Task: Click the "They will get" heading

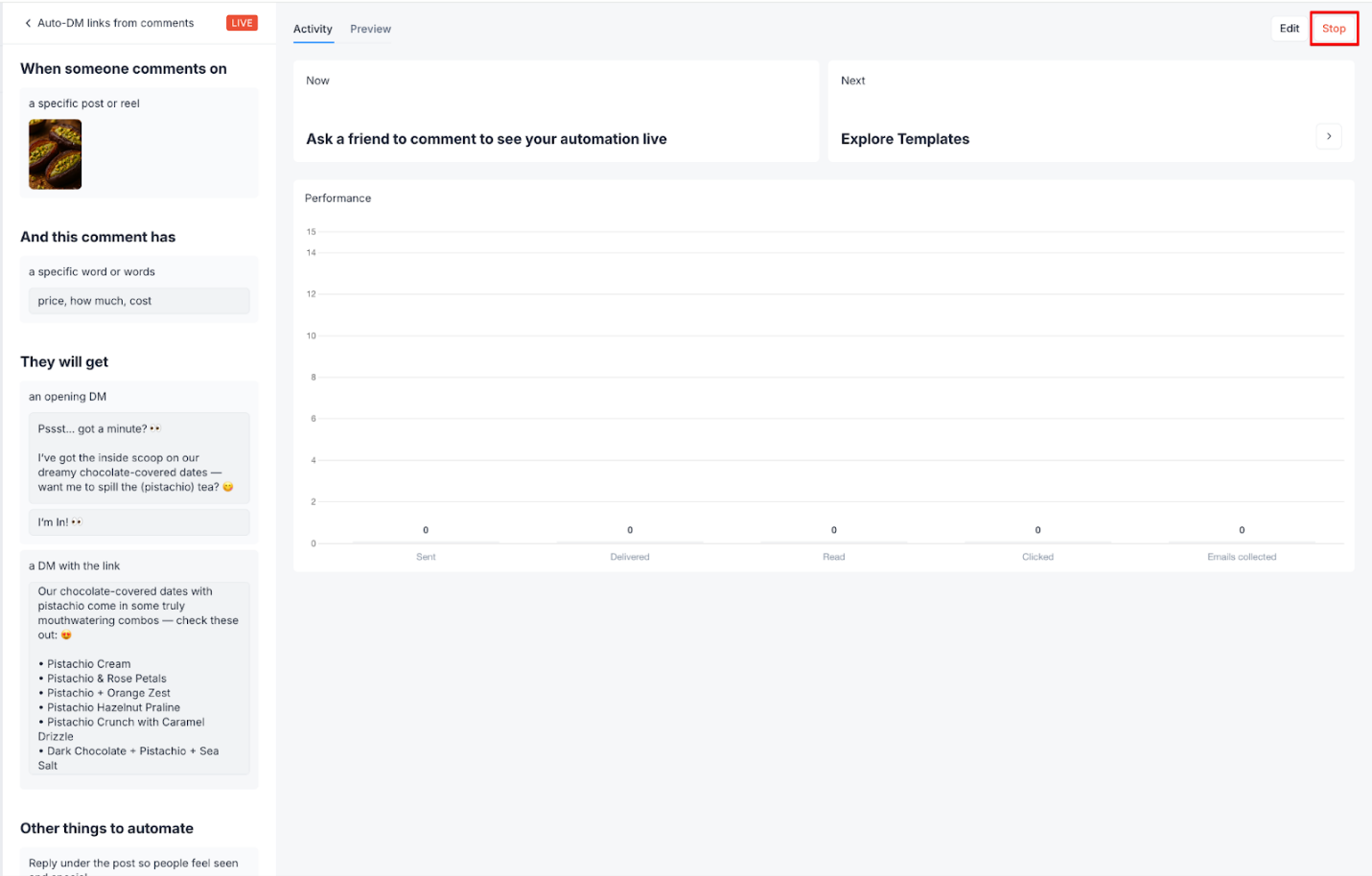Action: coord(64,361)
